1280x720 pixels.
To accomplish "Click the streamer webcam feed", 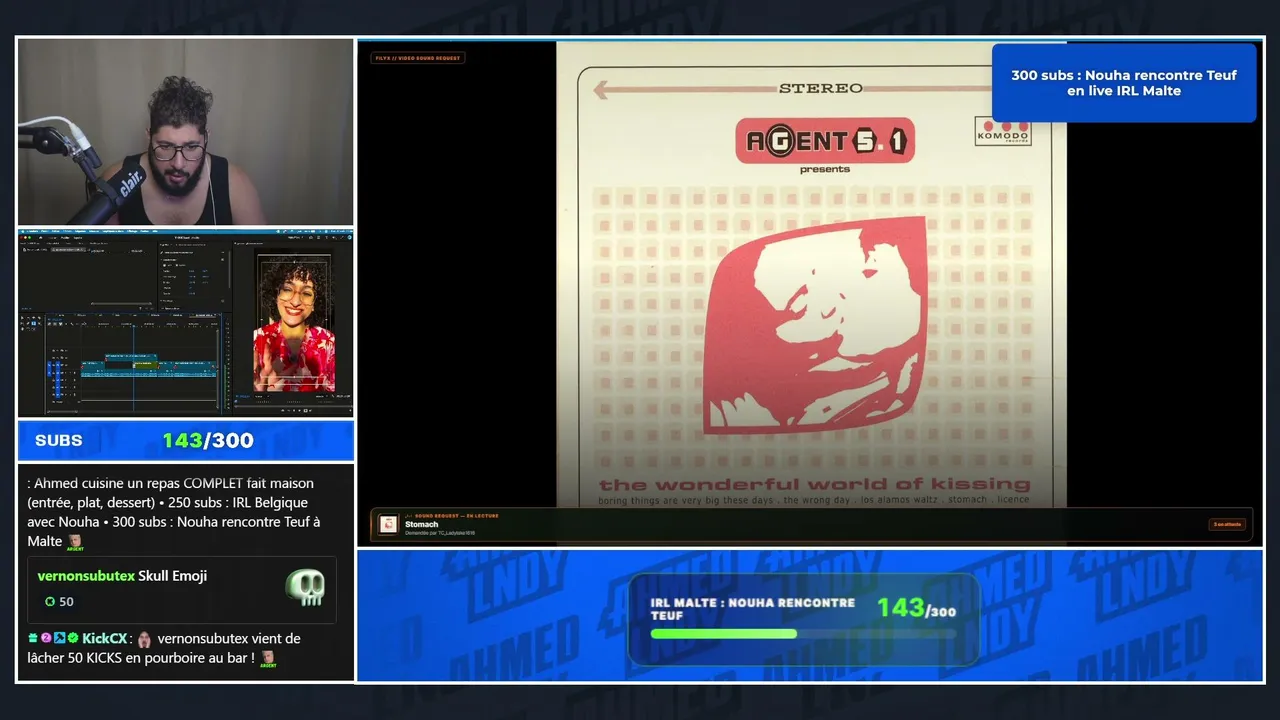I will (186, 132).
